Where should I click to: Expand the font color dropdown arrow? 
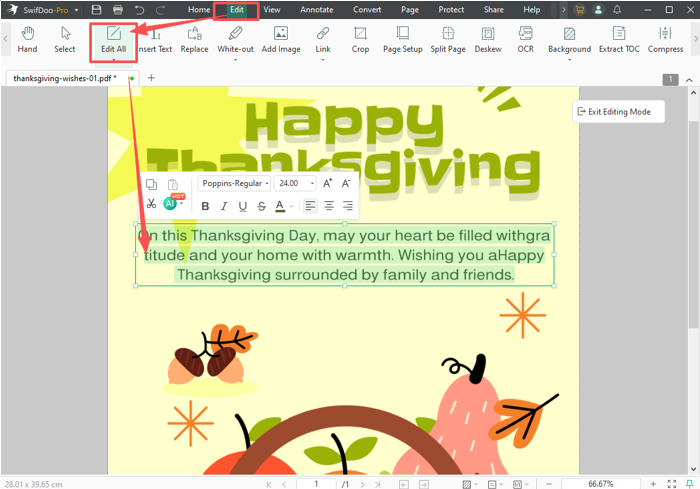click(291, 206)
